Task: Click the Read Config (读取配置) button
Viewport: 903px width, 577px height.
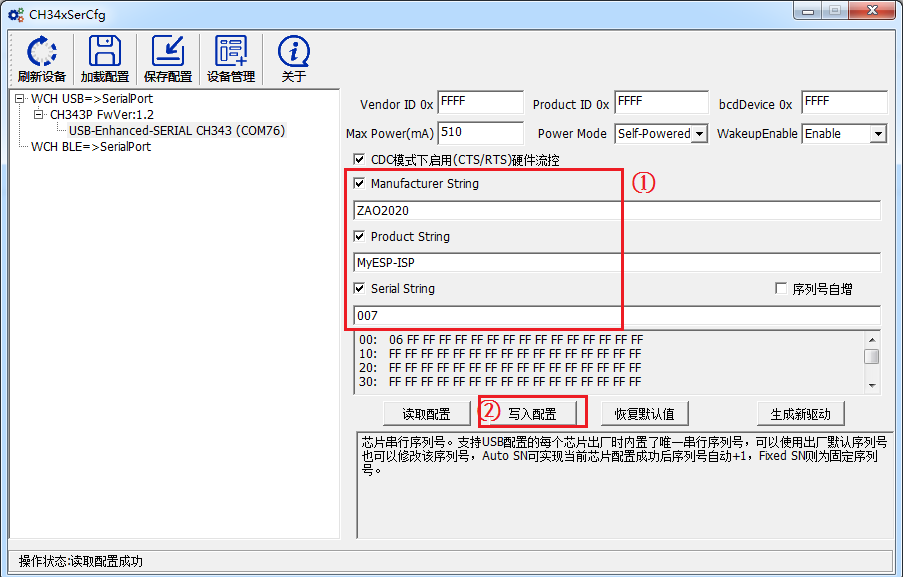Action: click(426, 414)
